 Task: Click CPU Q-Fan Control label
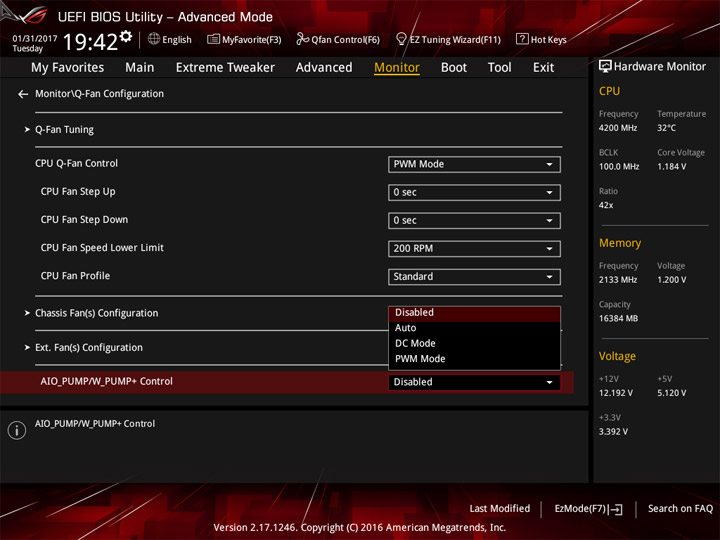(76, 163)
